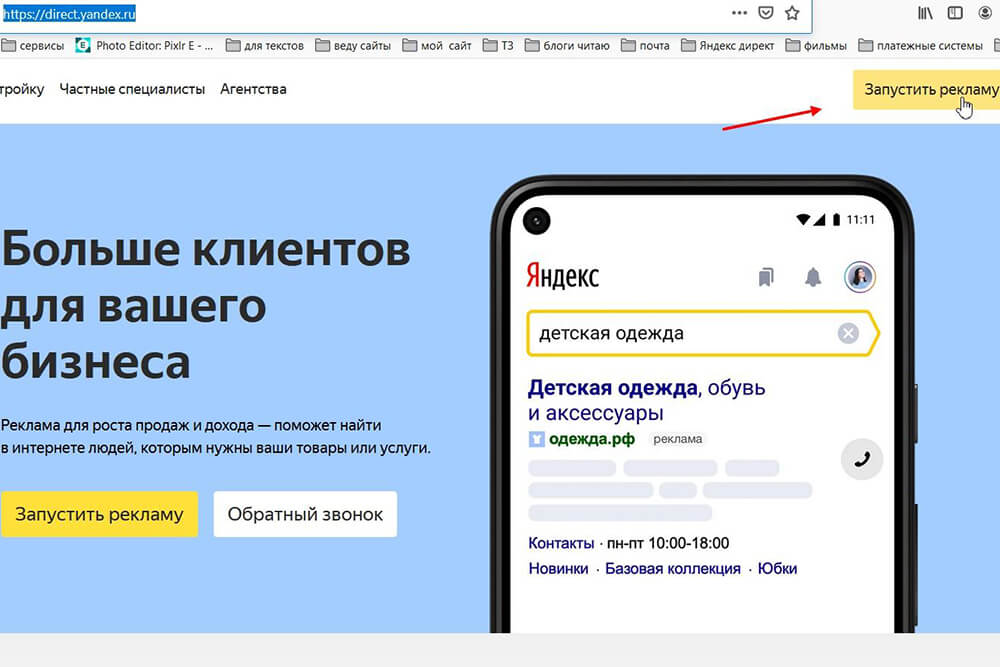Open the 'блоги читаю' bookmarks folder

click(x=567, y=45)
